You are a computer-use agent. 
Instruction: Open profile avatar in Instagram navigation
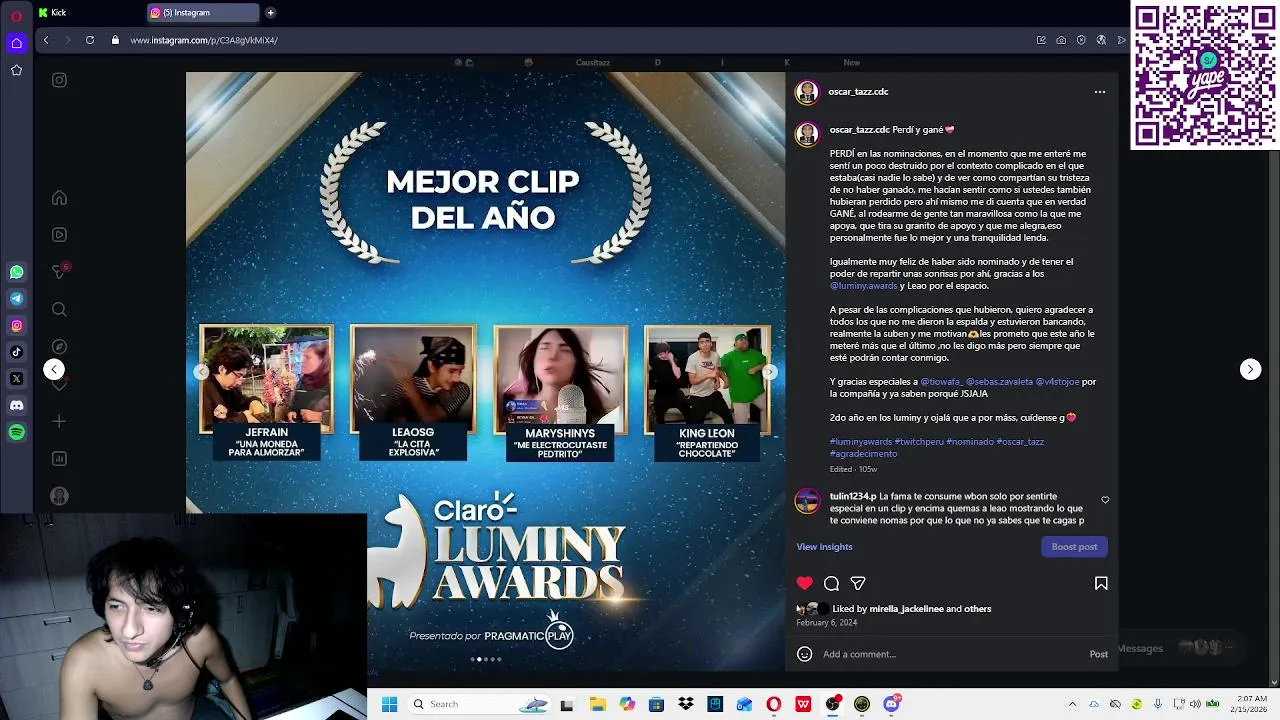click(x=59, y=496)
